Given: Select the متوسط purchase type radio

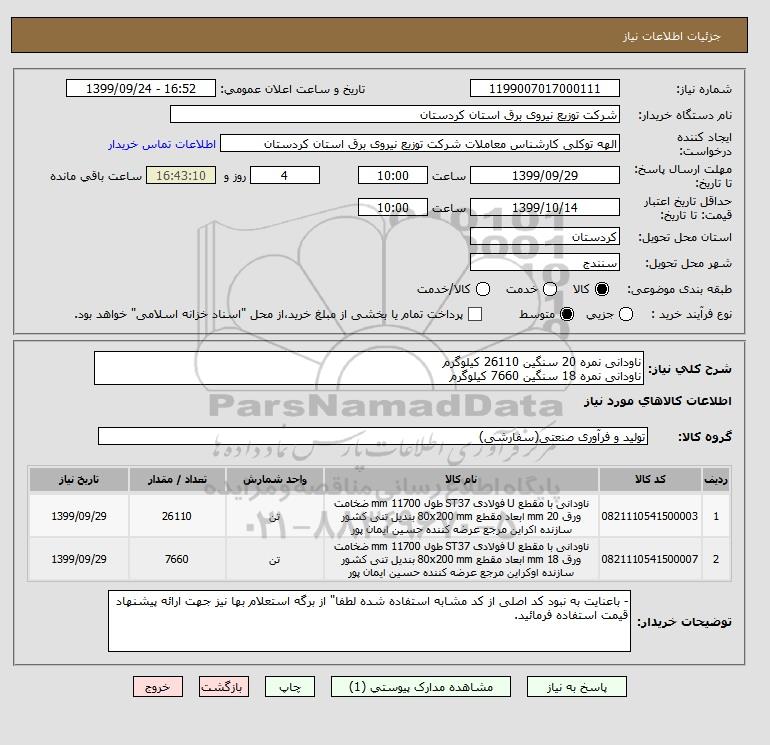Looking at the screenshot, I should coord(567,314).
